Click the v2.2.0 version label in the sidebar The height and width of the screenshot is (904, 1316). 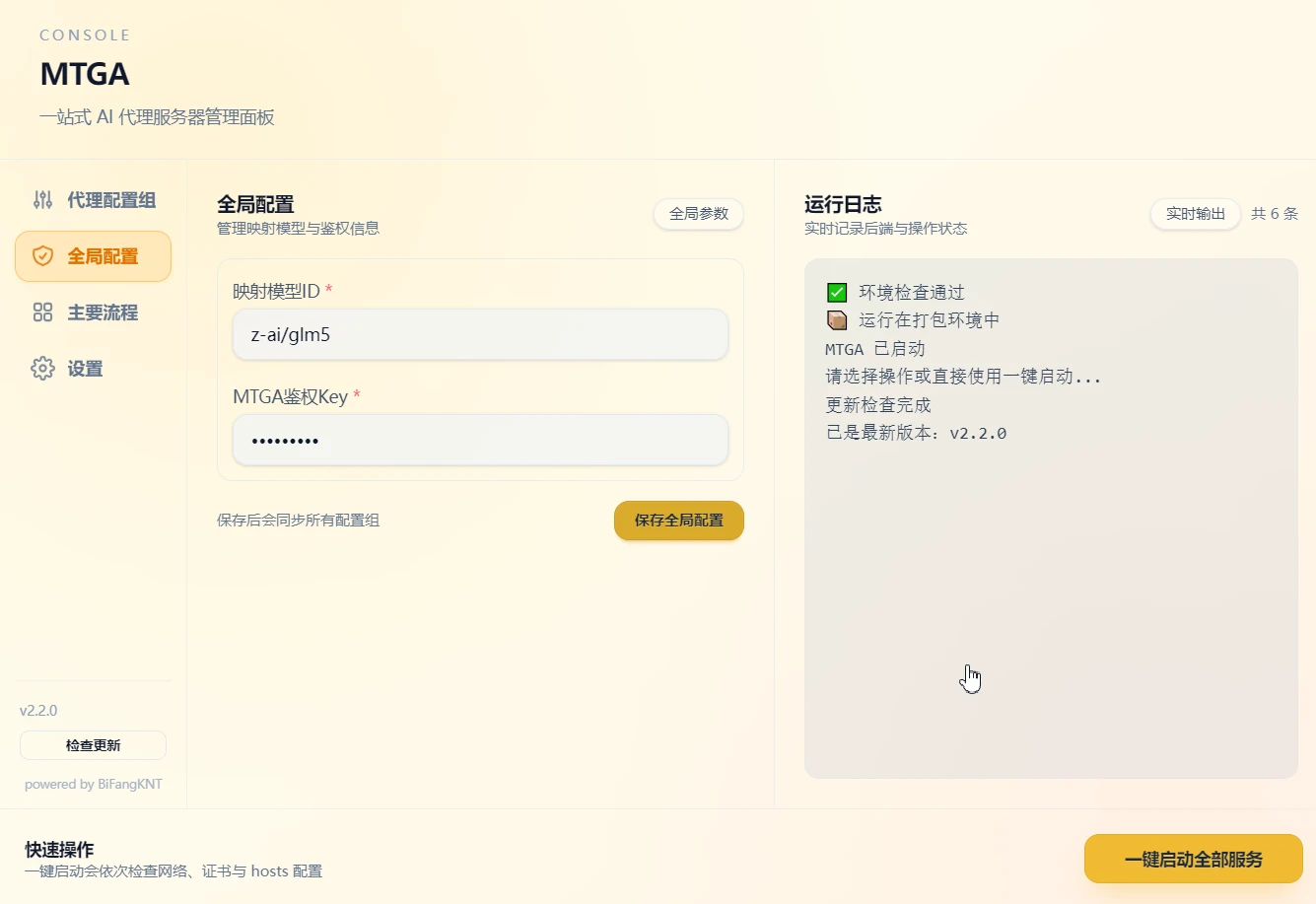(x=38, y=711)
